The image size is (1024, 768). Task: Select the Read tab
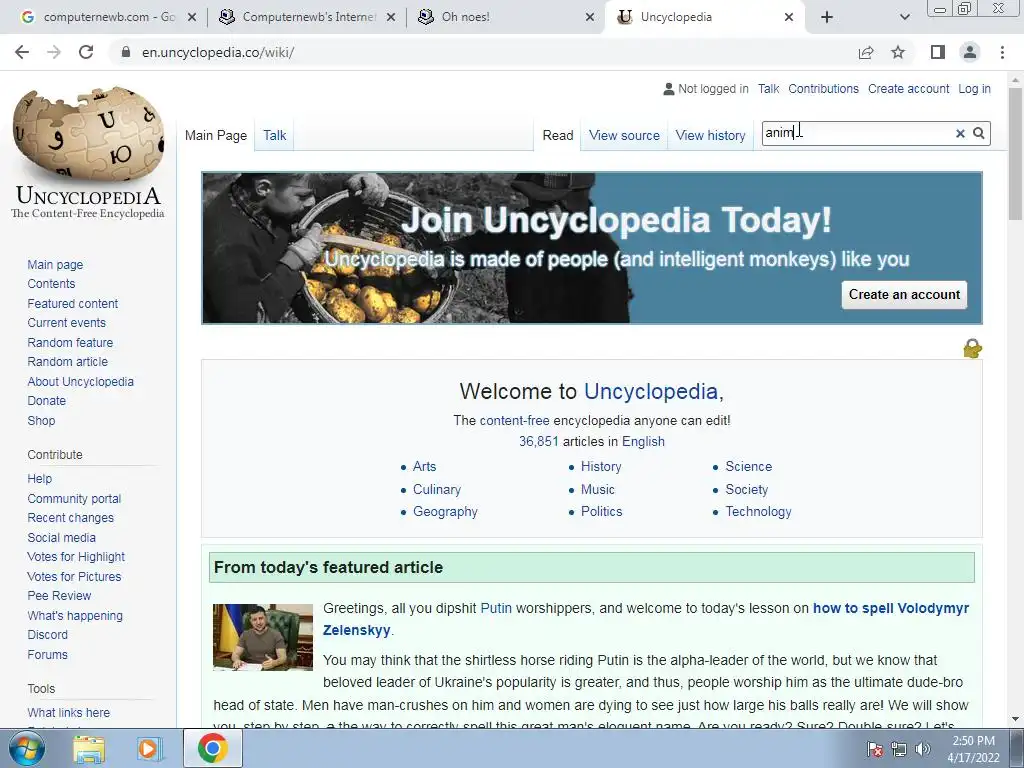coord(558,135)
